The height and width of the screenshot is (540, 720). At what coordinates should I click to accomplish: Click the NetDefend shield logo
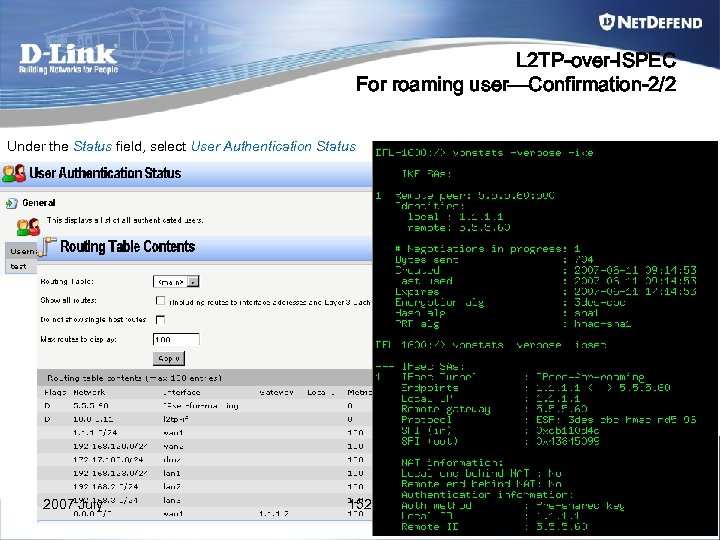(607, 22)
